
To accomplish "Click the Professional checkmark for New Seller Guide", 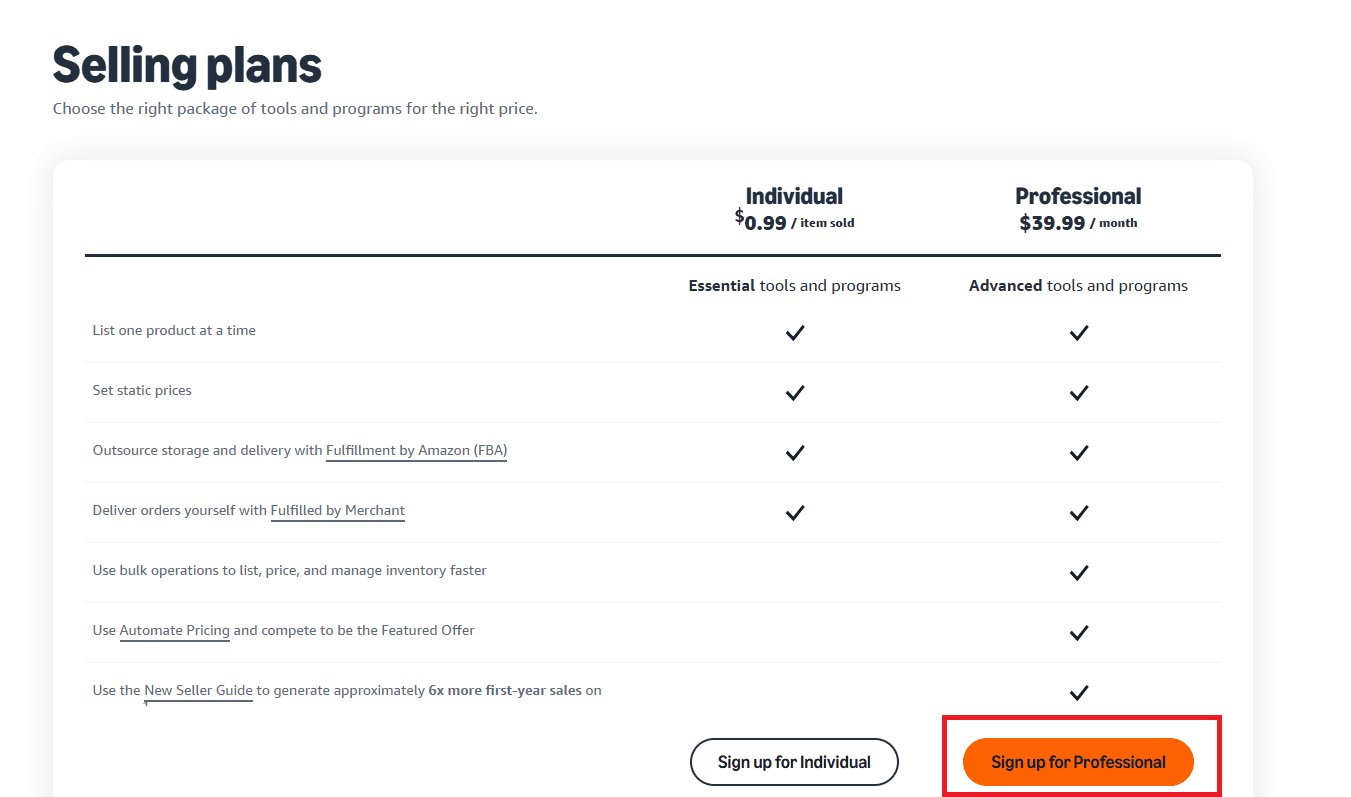I will tap(1078, 692).
